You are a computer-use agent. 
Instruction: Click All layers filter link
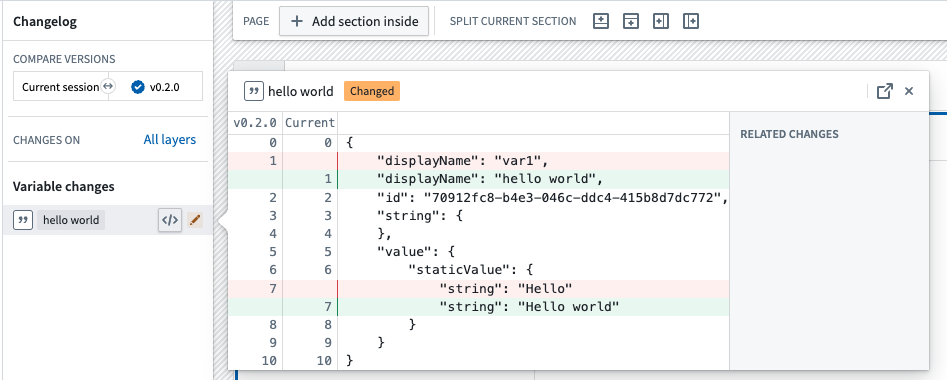(170, 140)
